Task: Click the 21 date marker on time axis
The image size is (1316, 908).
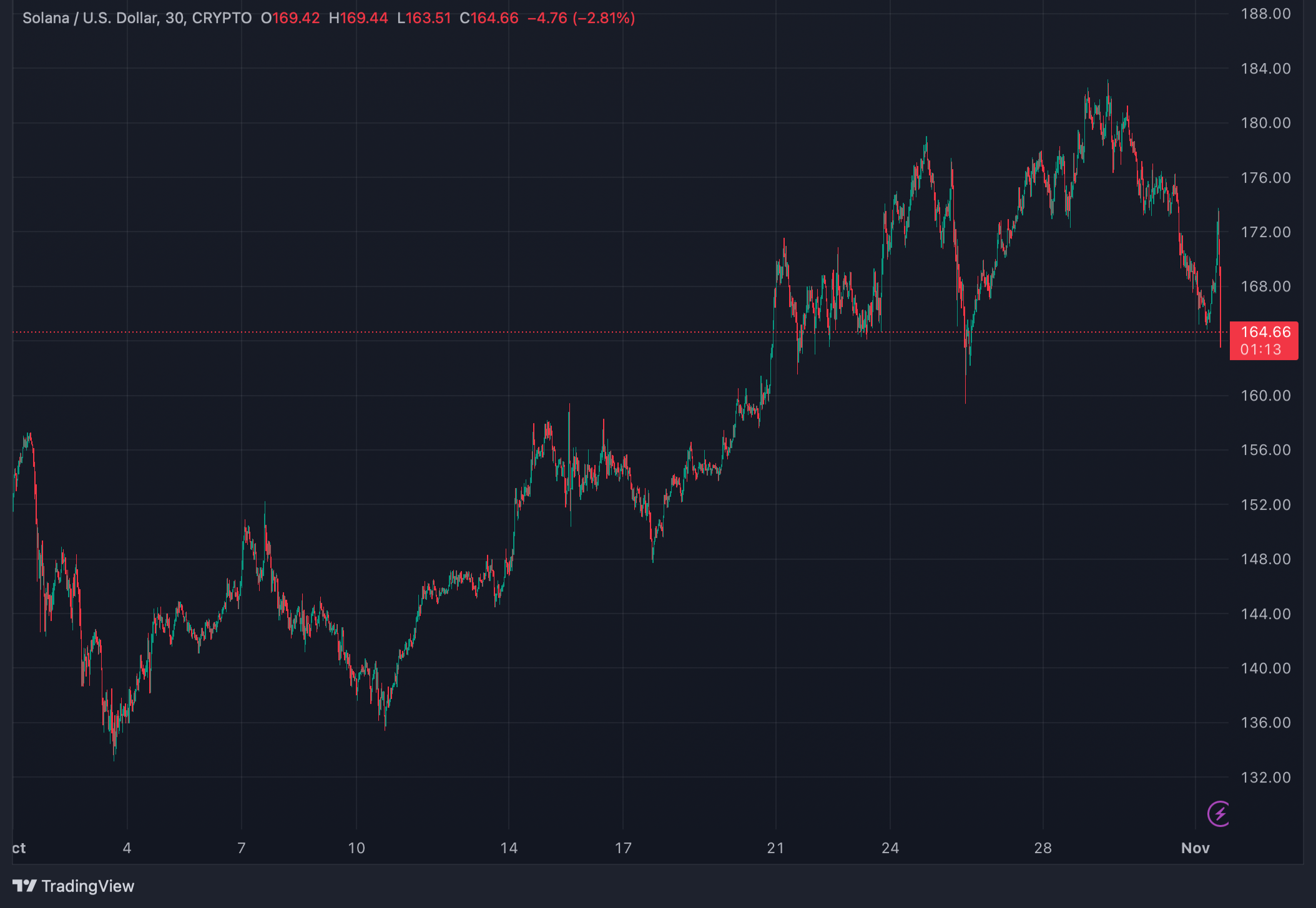Action: (x=775, y=848)
